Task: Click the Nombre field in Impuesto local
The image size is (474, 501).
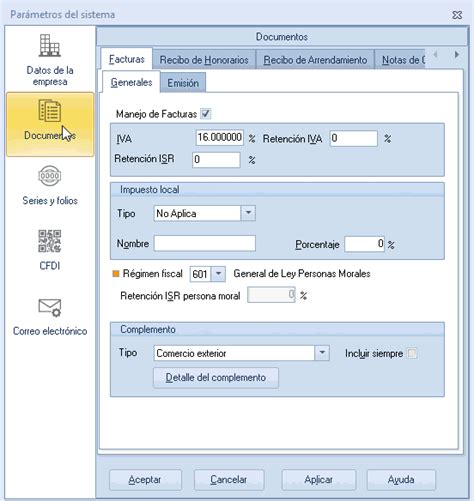Action: coord(205,243)
